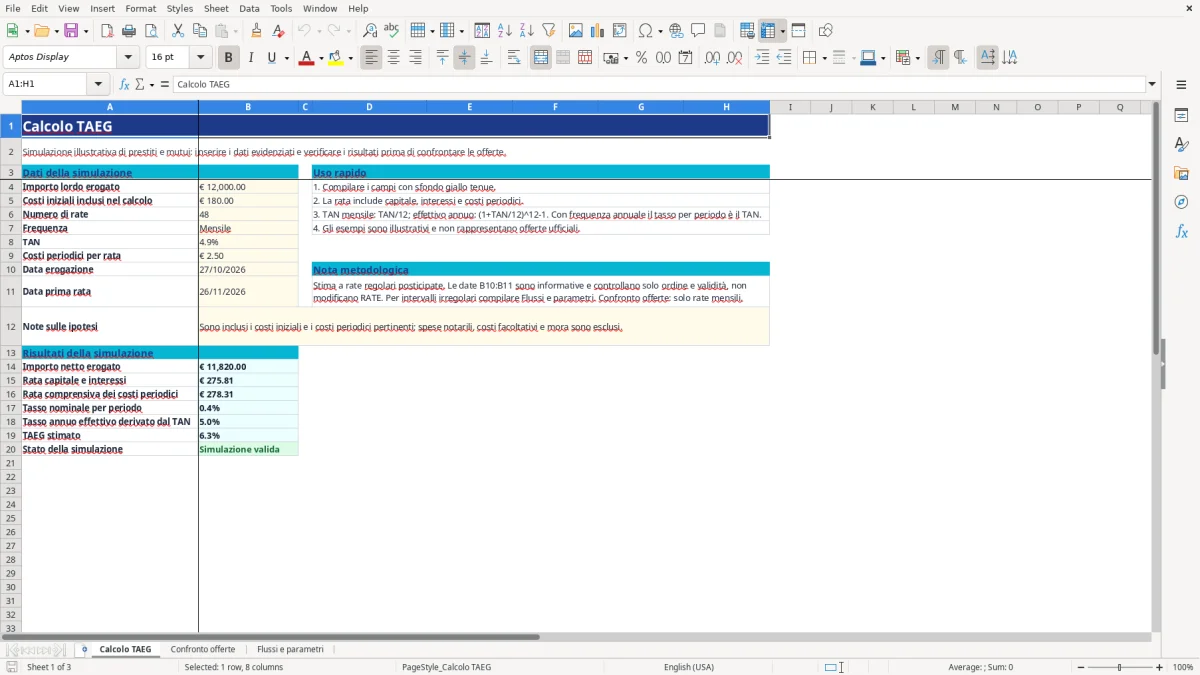Open the Sheet menu
The image size is (1200, 675).
(216, 8)
